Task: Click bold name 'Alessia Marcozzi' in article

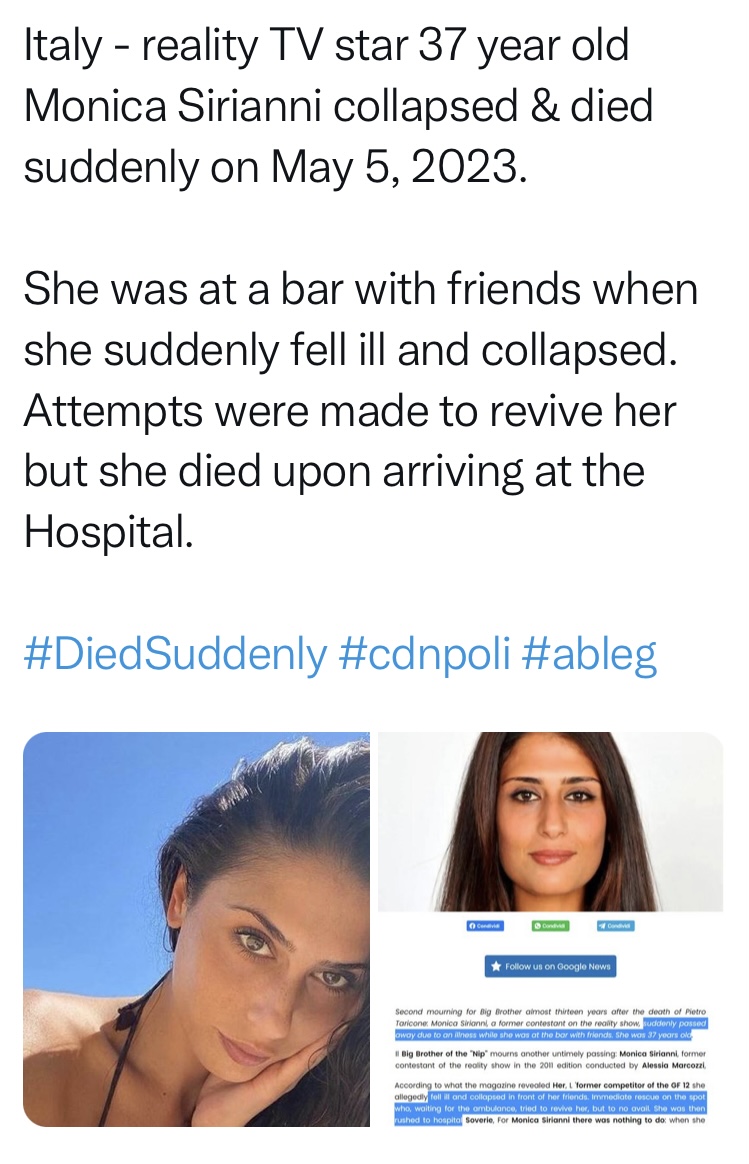Action: pyautogui.click(x=673, y=1066)
